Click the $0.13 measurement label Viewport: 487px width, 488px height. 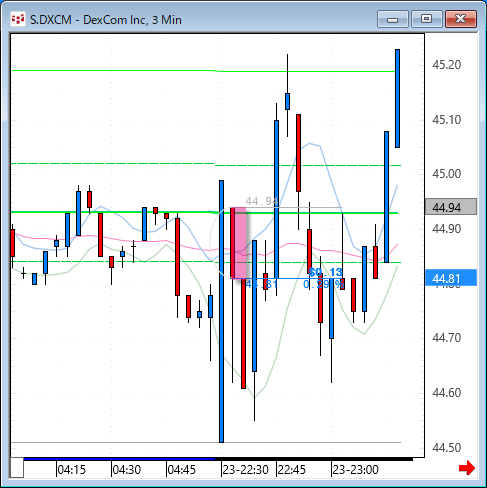(x=325, y=272)
